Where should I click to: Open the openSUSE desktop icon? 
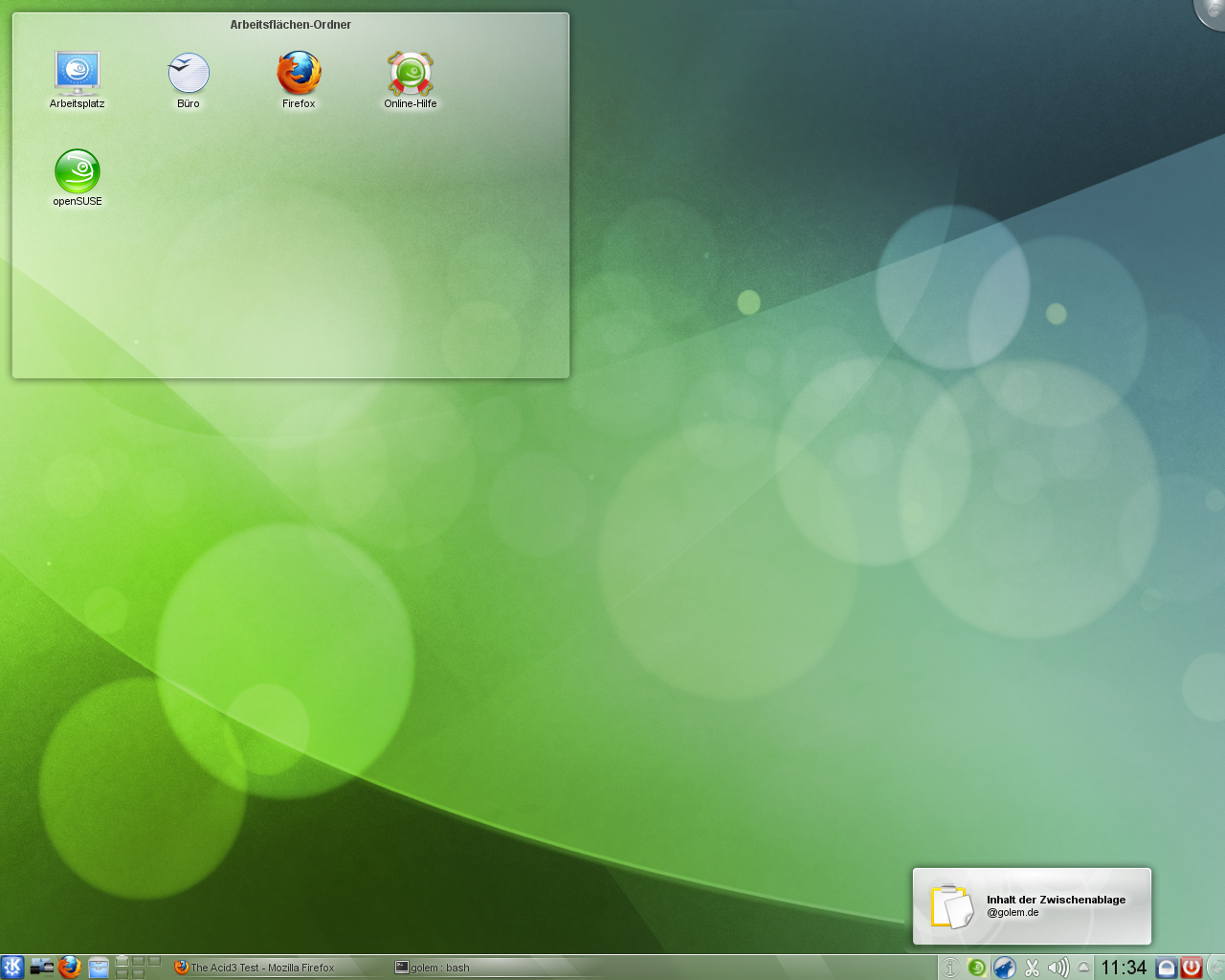[78, 172]
